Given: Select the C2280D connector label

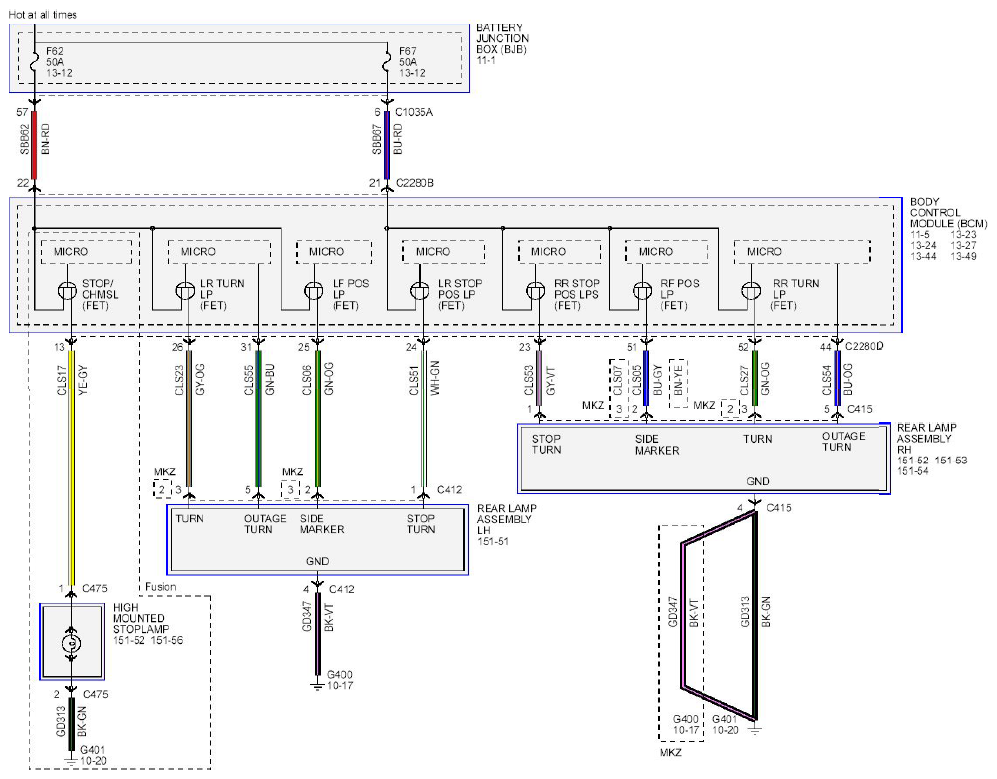Looking at the screenshot, I should (x=864, y=347).
